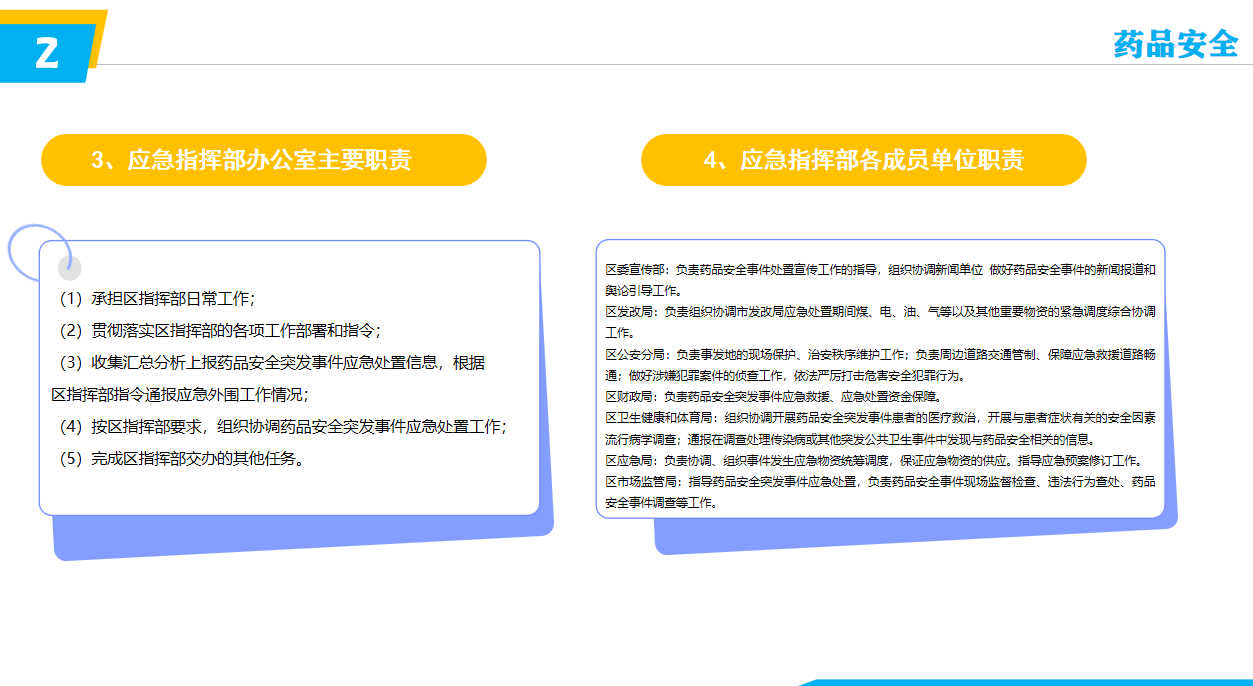
Task: Click the blue bar at bottom right
Action: 1030,682
